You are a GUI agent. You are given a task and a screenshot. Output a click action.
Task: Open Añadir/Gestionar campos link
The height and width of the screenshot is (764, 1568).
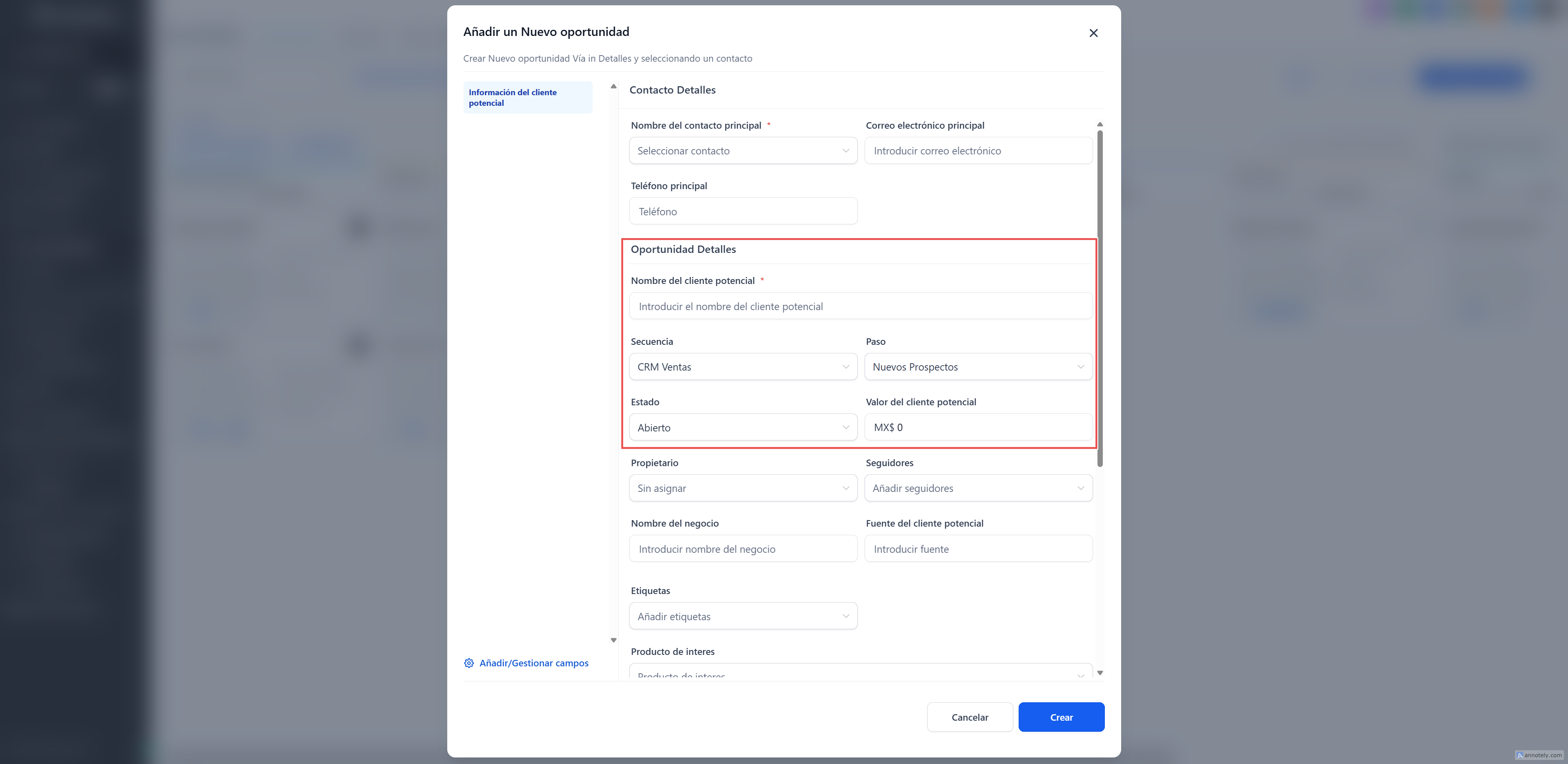point(533,663)
